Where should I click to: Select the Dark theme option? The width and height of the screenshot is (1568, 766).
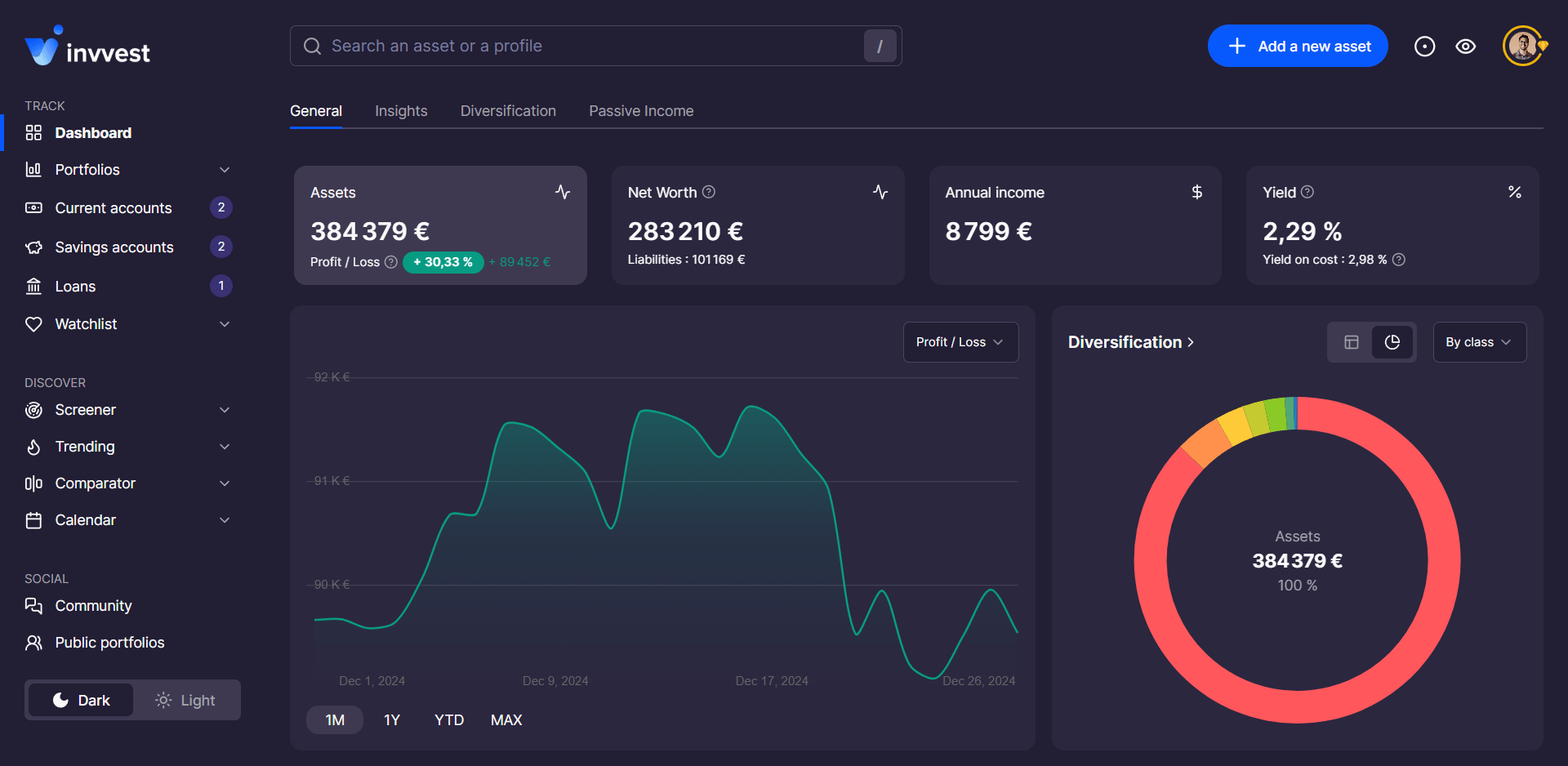(82, 700)
